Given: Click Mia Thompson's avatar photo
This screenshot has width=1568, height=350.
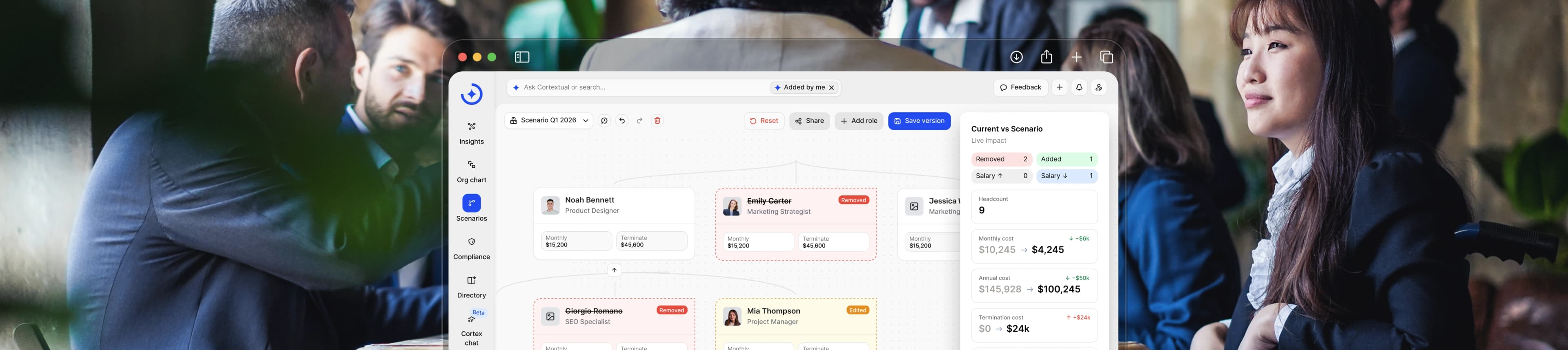Looking at the screenshot, I should tap(732, 316).
